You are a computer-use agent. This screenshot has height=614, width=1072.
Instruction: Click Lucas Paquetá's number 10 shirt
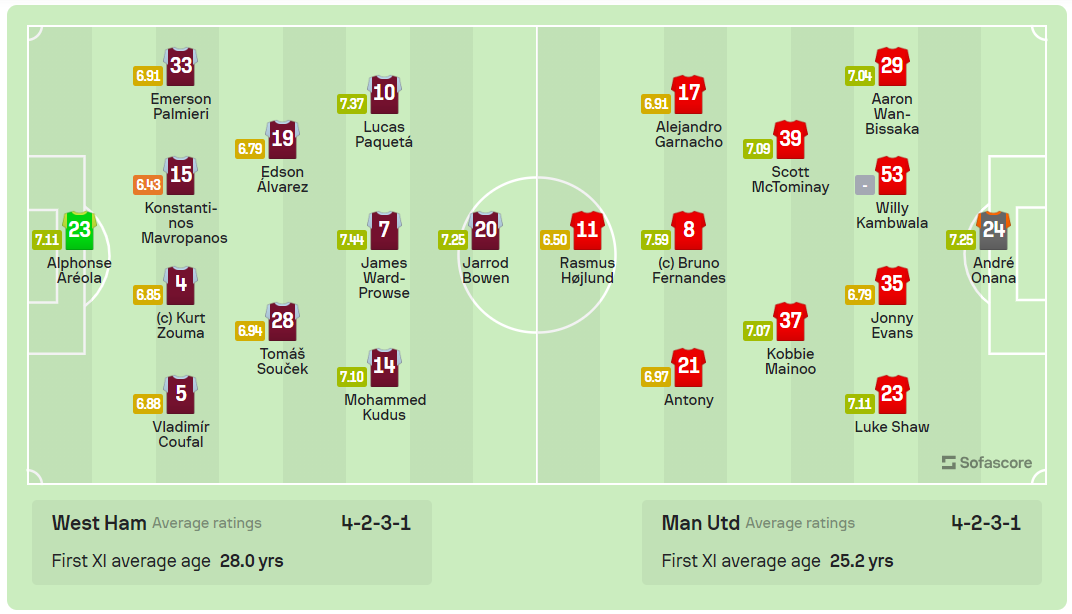(384, 95)
